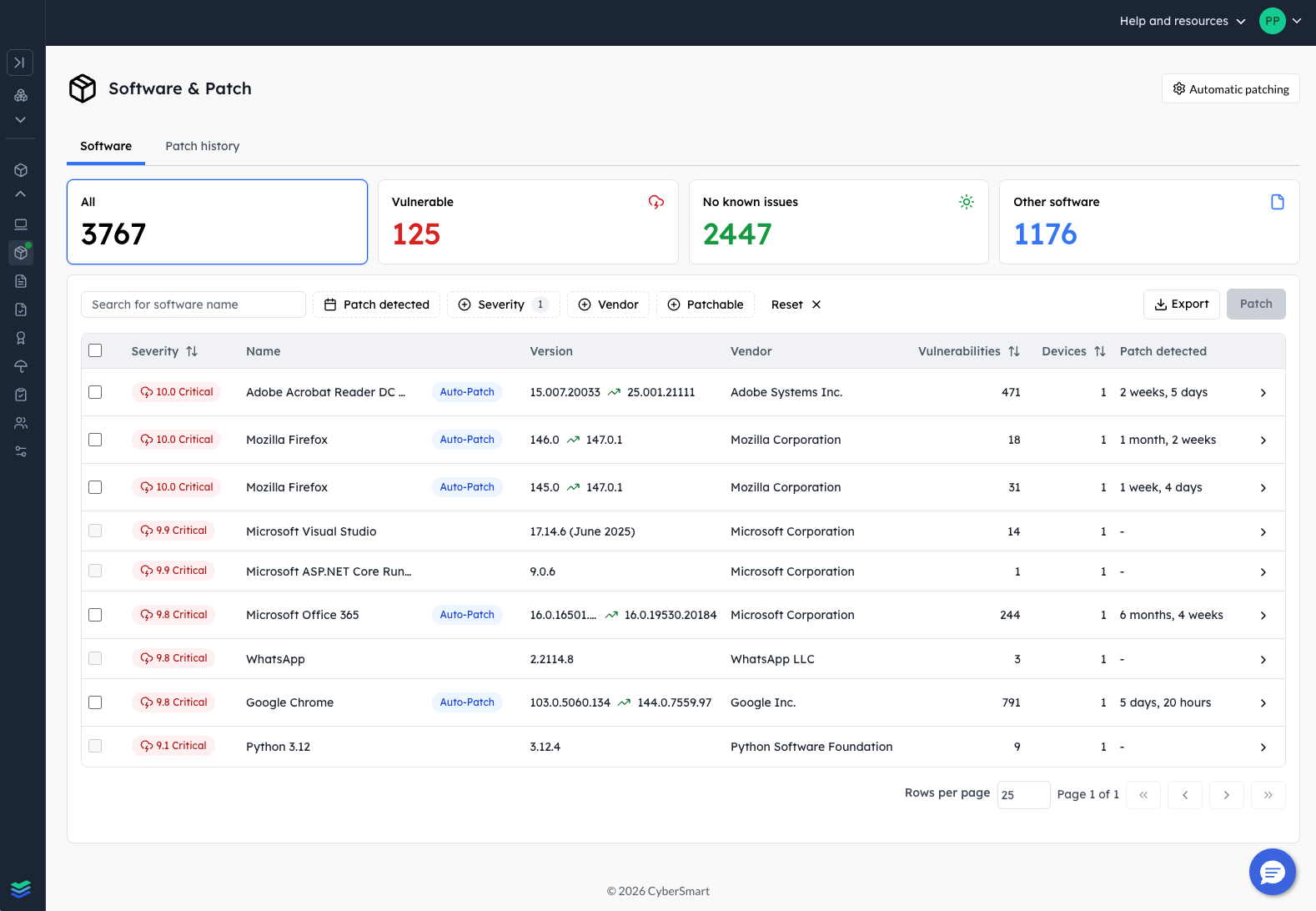The image size is (1316, 911).
Task: Select the Adobe Acrobat Reader DC checkbox
Action: [x=95, y=392]
